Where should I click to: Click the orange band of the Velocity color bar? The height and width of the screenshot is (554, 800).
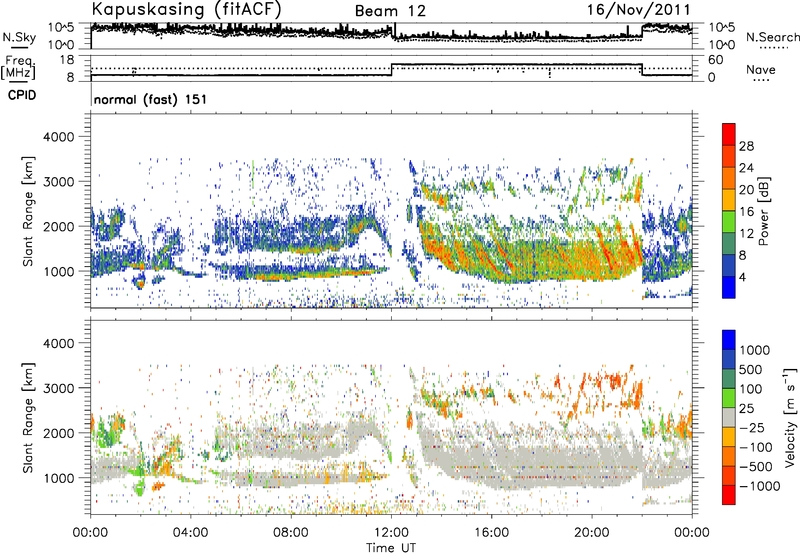(x=729, y=457)
